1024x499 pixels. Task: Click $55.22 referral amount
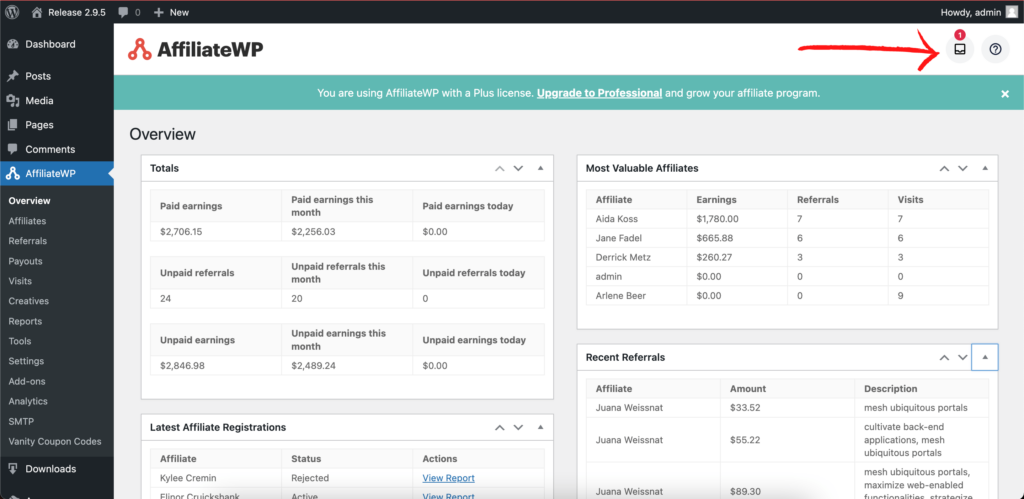point(745,440)
